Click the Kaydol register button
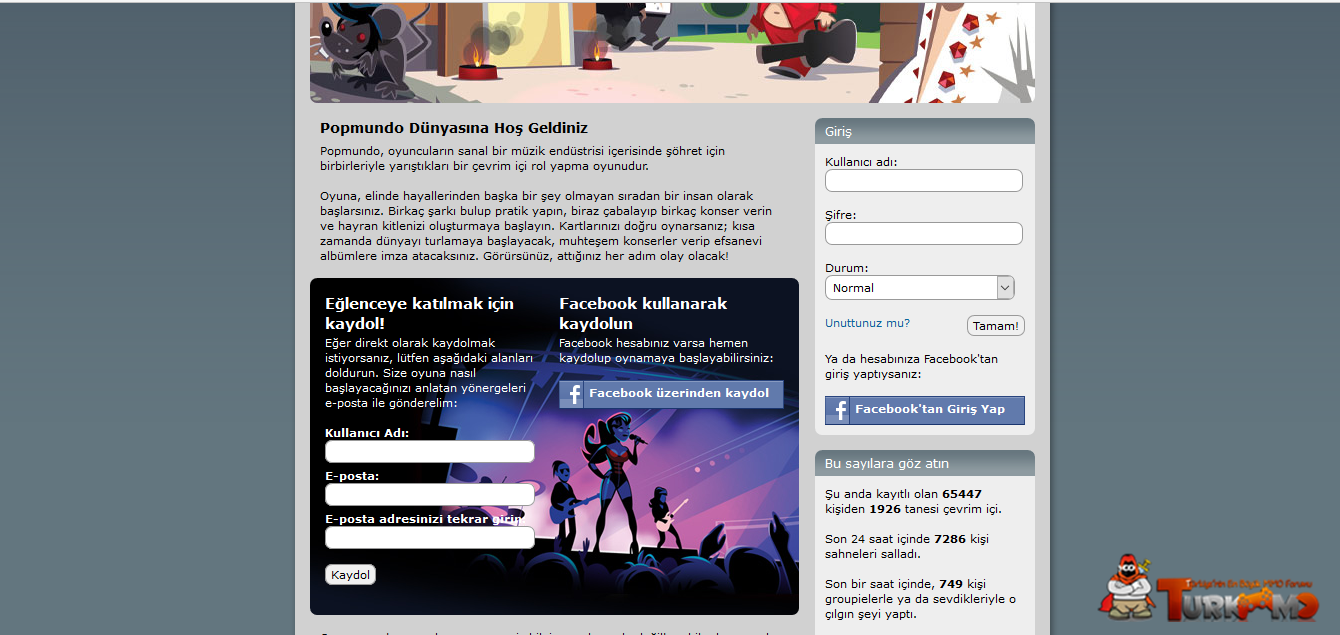This screenshot has height=635, width=1340. coord(351,575)
